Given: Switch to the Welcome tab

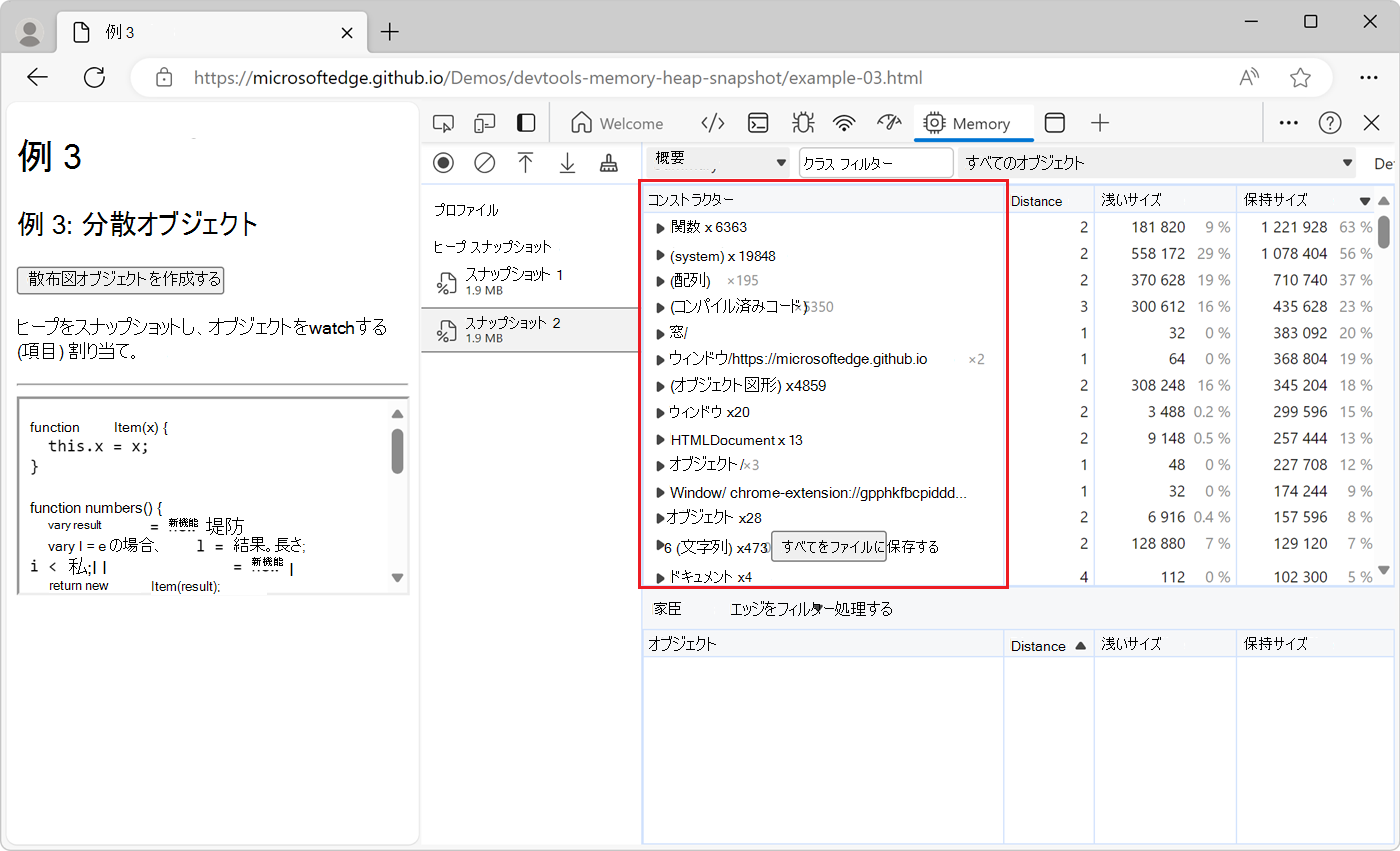Looking at the screenshot, I should (x=617, y=123).
